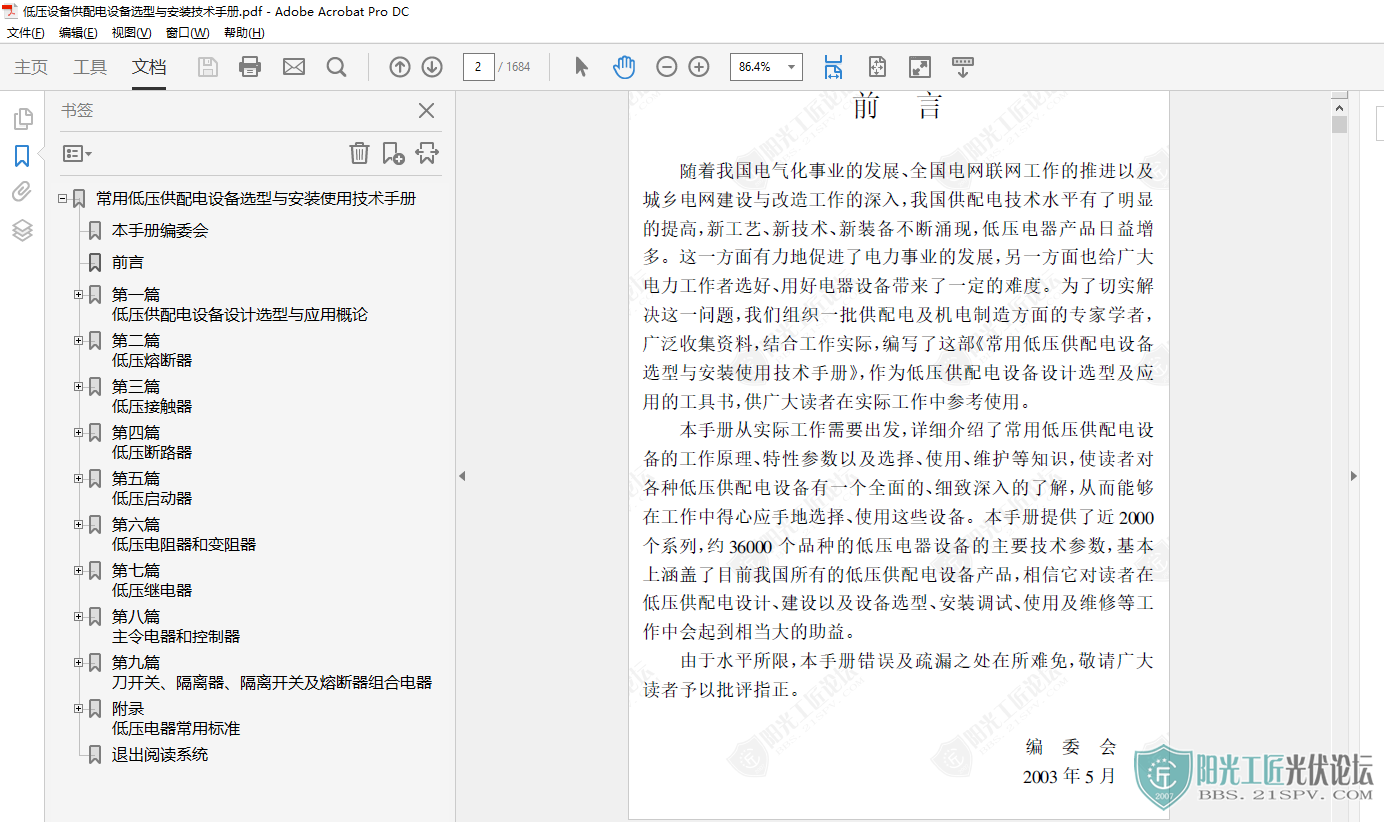The width and height of the screenshot is (1384, 822).
Task: Open page thumbnails panel icon
Action: tap(22, 120)
